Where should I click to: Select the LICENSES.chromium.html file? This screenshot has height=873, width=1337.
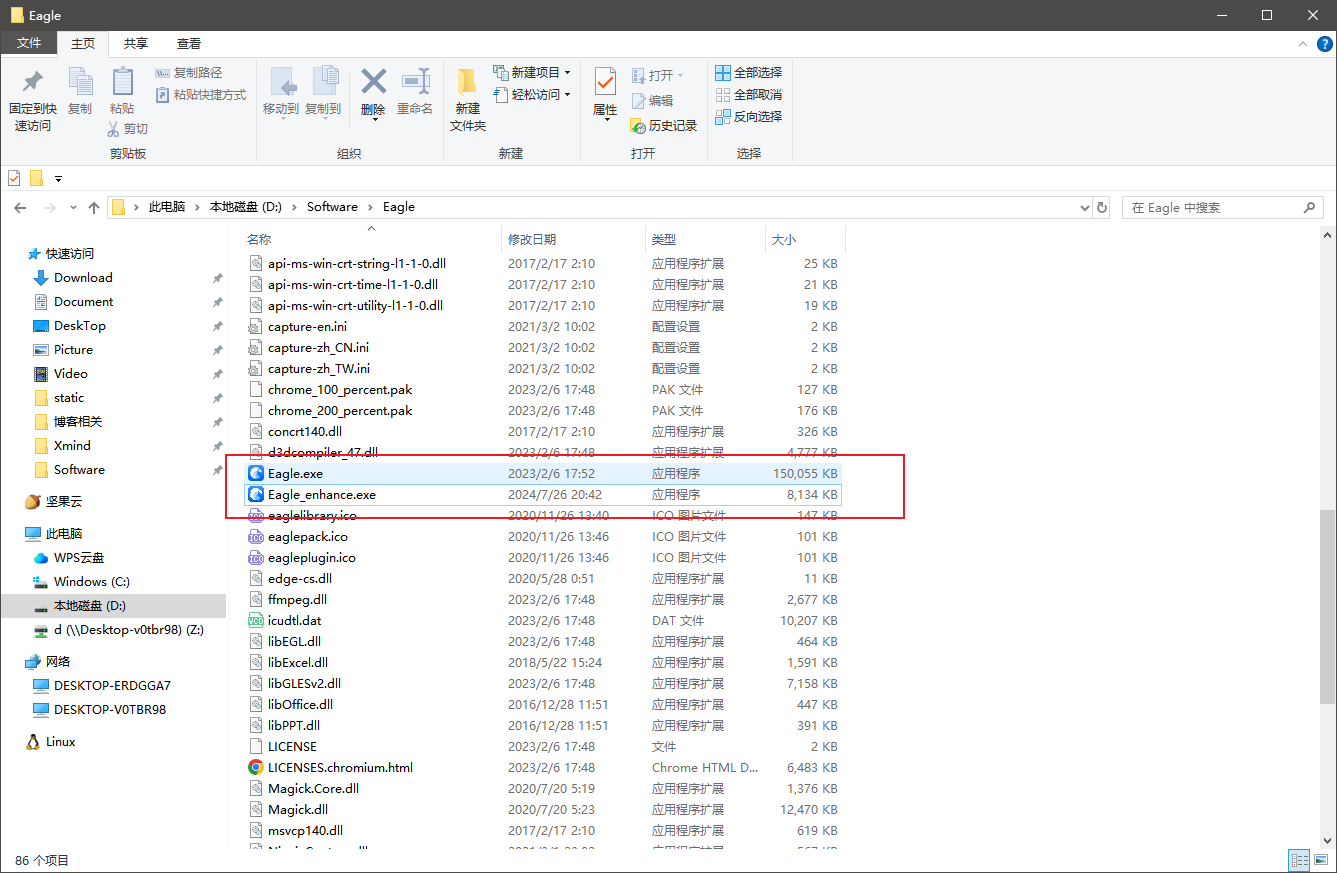pyautogui.click(x=542, y=767)
